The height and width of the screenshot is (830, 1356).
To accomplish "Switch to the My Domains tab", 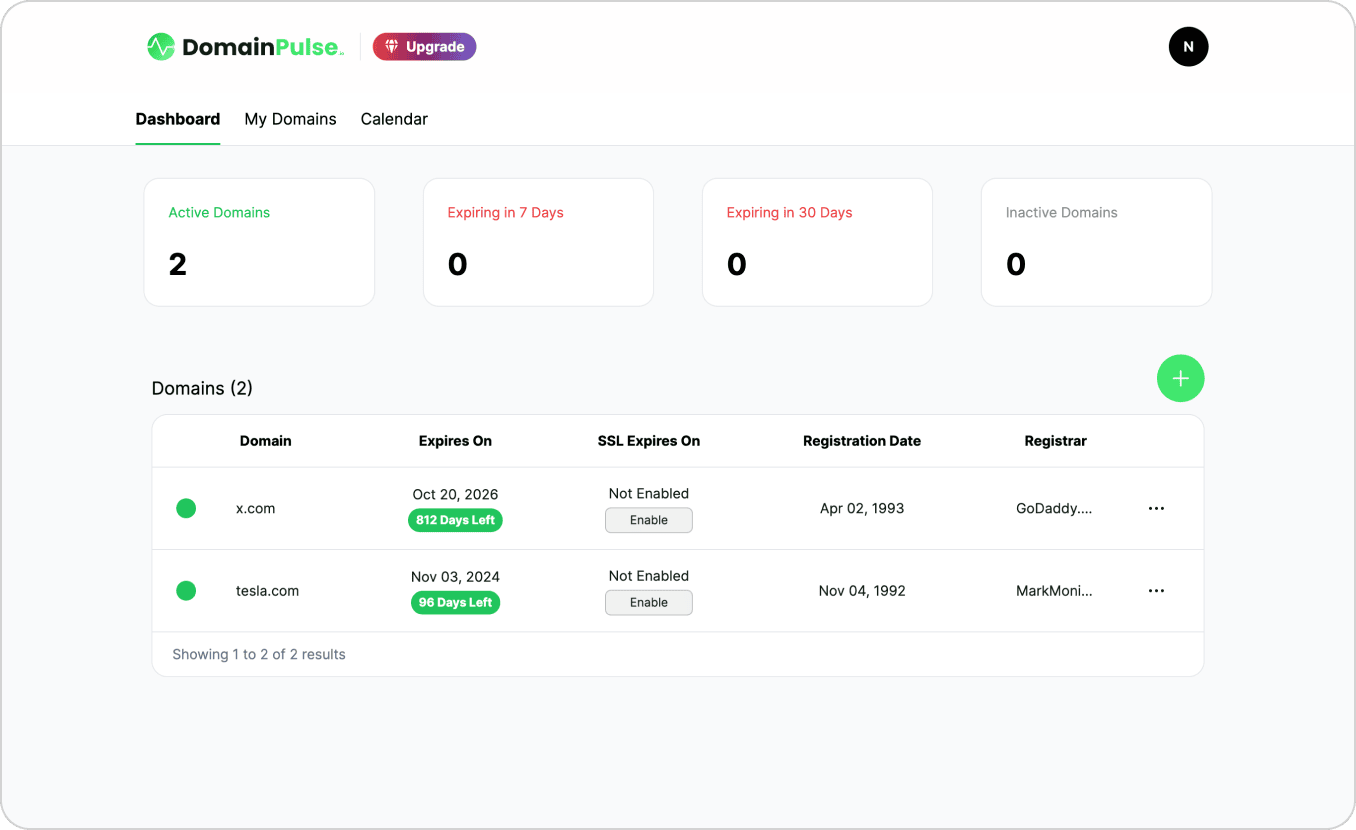I will [x=290, y=119].
